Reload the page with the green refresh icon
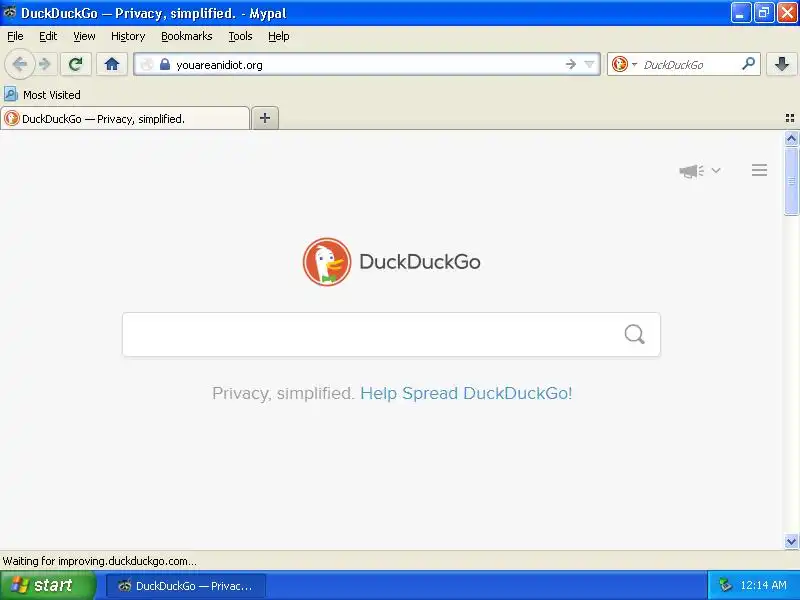Screen dimensions: 800x600 tap(76, 64)
